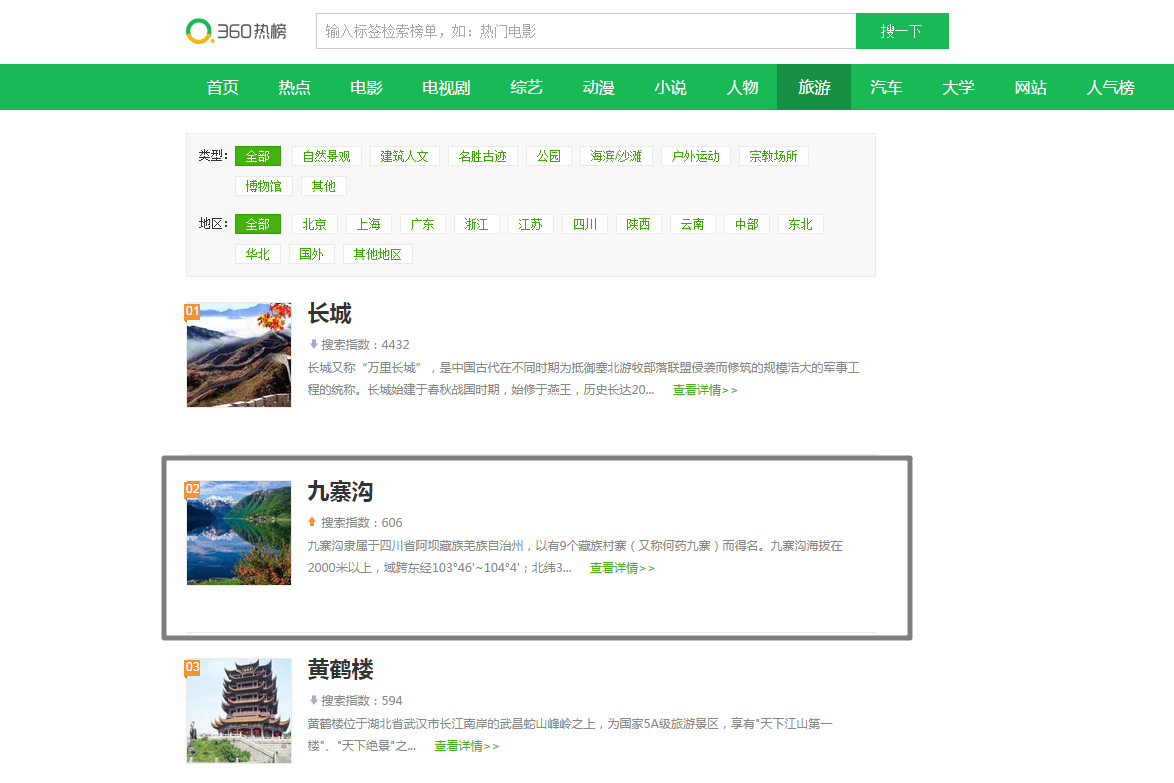The image size is (1174, 783).
Task: Filter region by 四川
Action: click(x=585, y=224)
